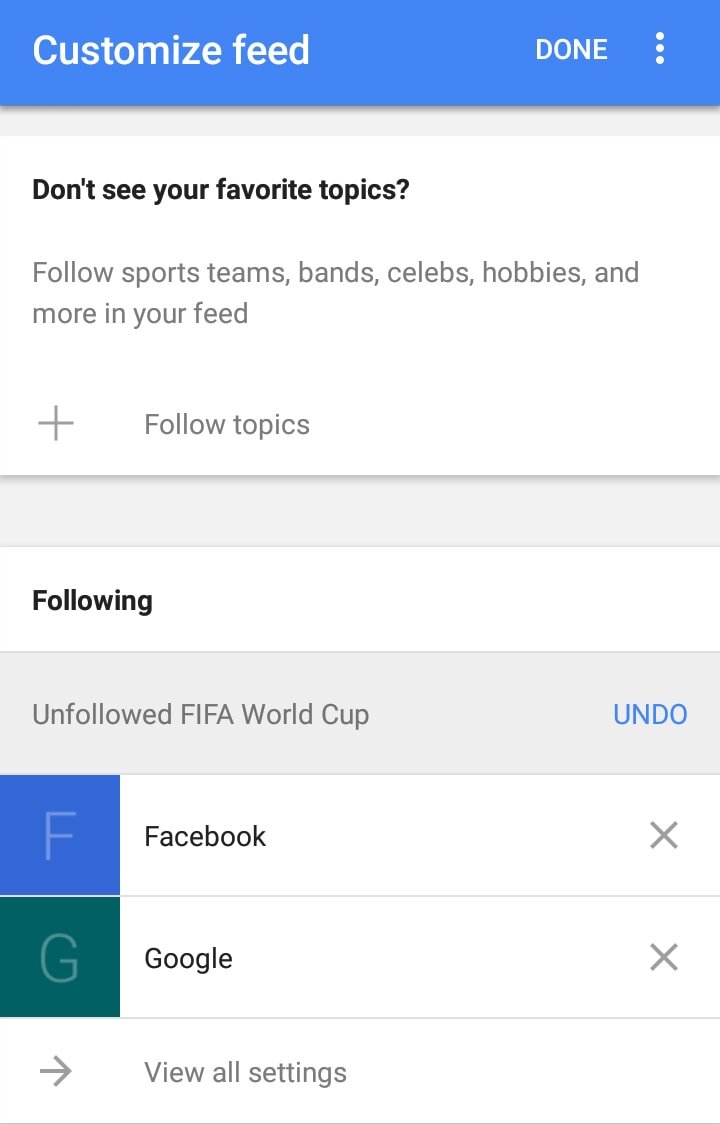Click the arrow icon beside View all settings

56,1072
